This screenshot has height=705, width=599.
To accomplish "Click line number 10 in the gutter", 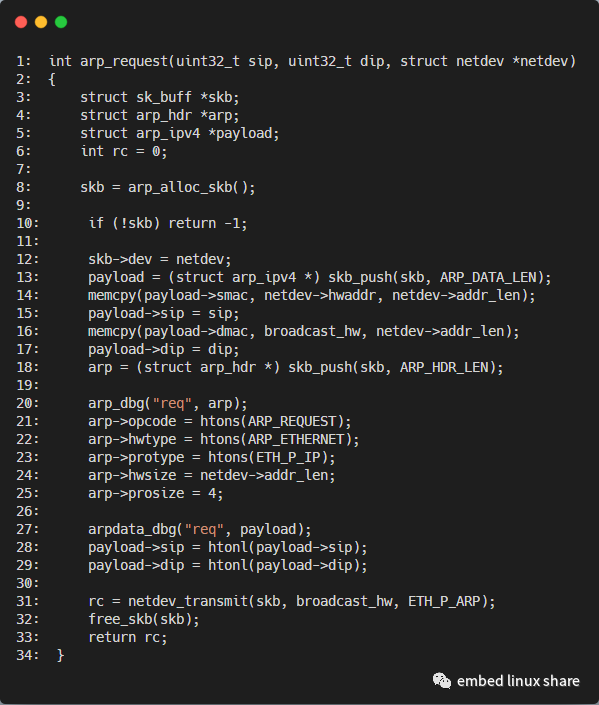I will (x=27, y=223).
